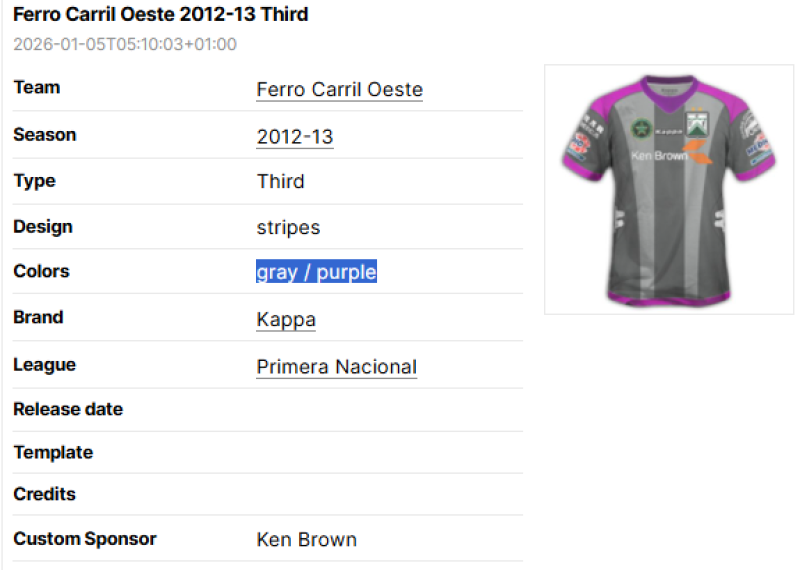Click the timestamp below the title
Viewport: 800px width, 570px height.
[125, 44]
